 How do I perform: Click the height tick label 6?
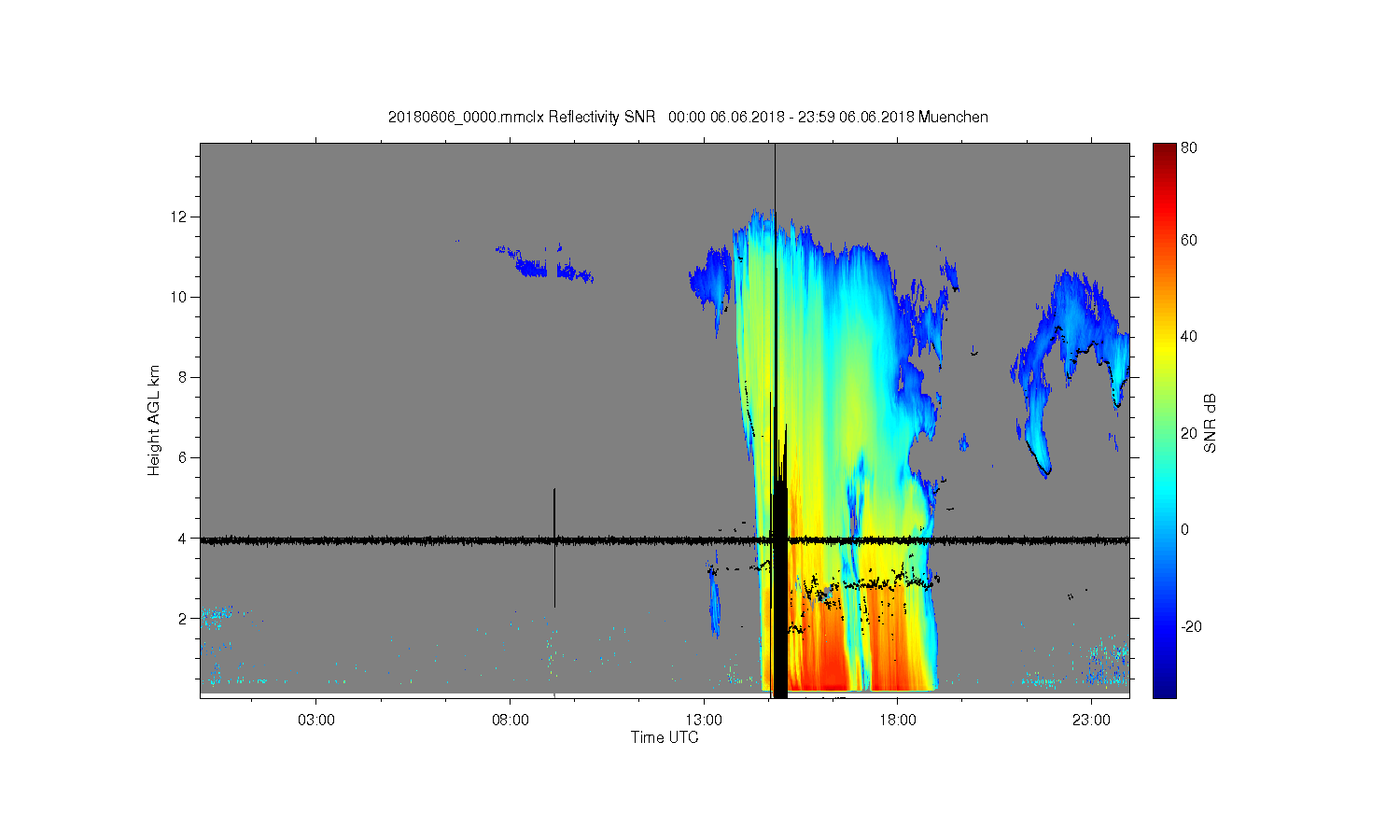click(184, 457)
